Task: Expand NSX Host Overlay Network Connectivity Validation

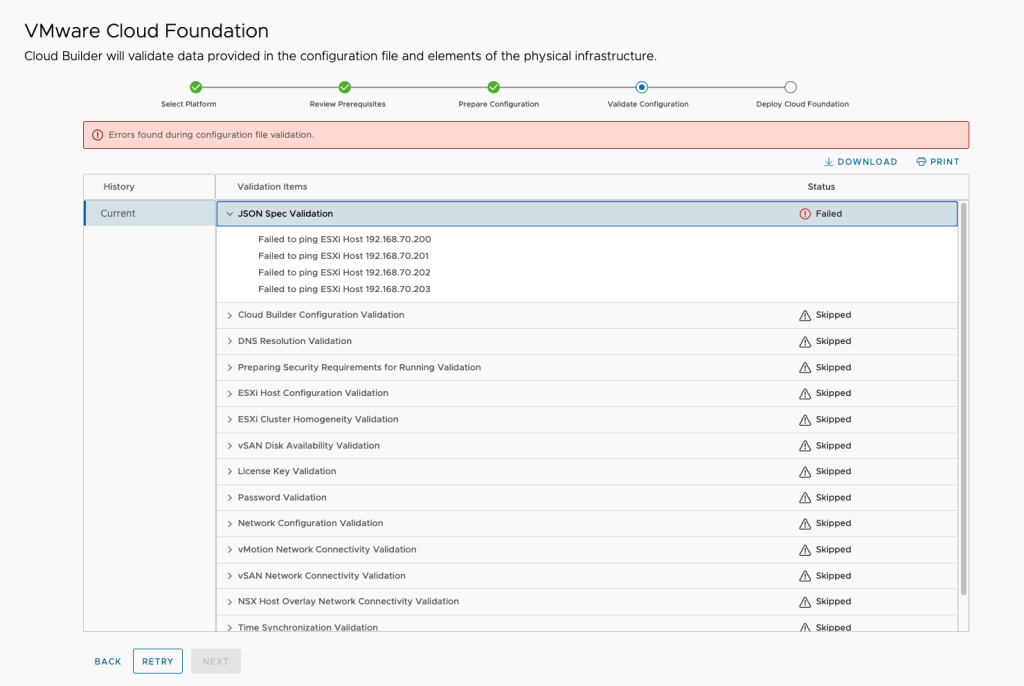Action: [x=229, y=602]
